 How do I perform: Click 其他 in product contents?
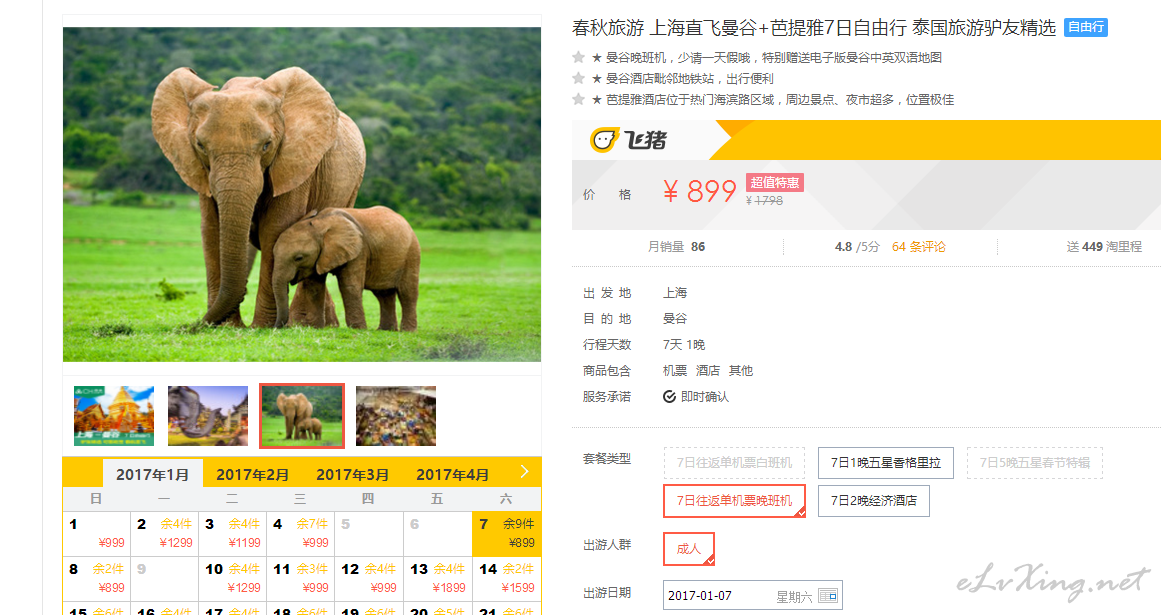pyautogui.click(x=740, y=371)
